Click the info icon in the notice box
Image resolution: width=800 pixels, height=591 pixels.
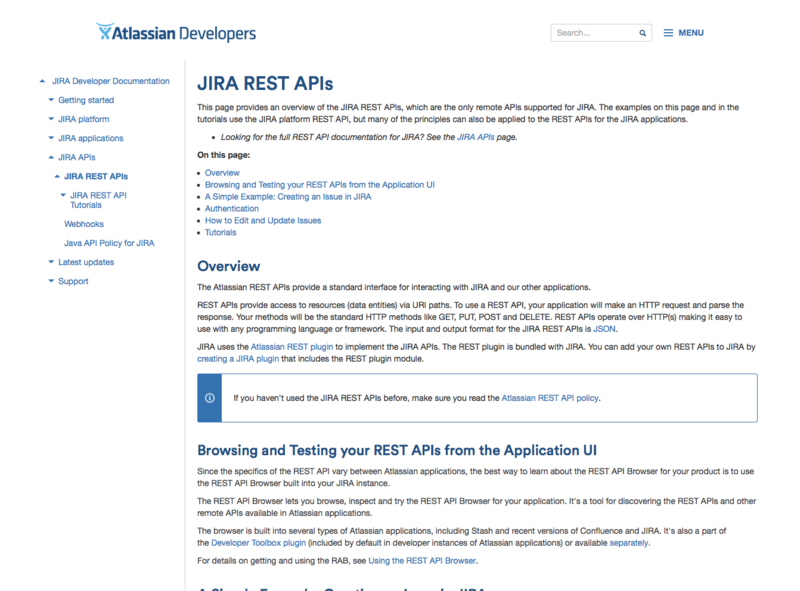tap(210, 398)
